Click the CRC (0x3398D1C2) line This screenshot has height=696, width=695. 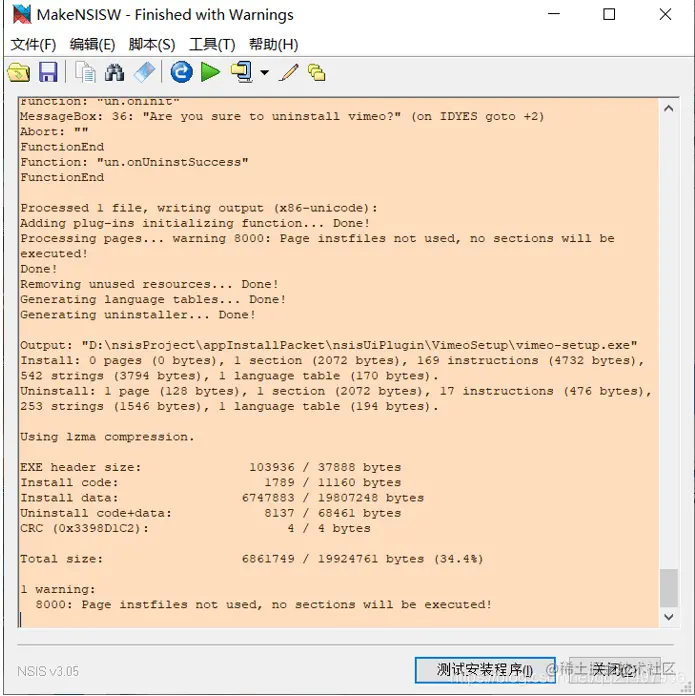[x=195, y=529]
